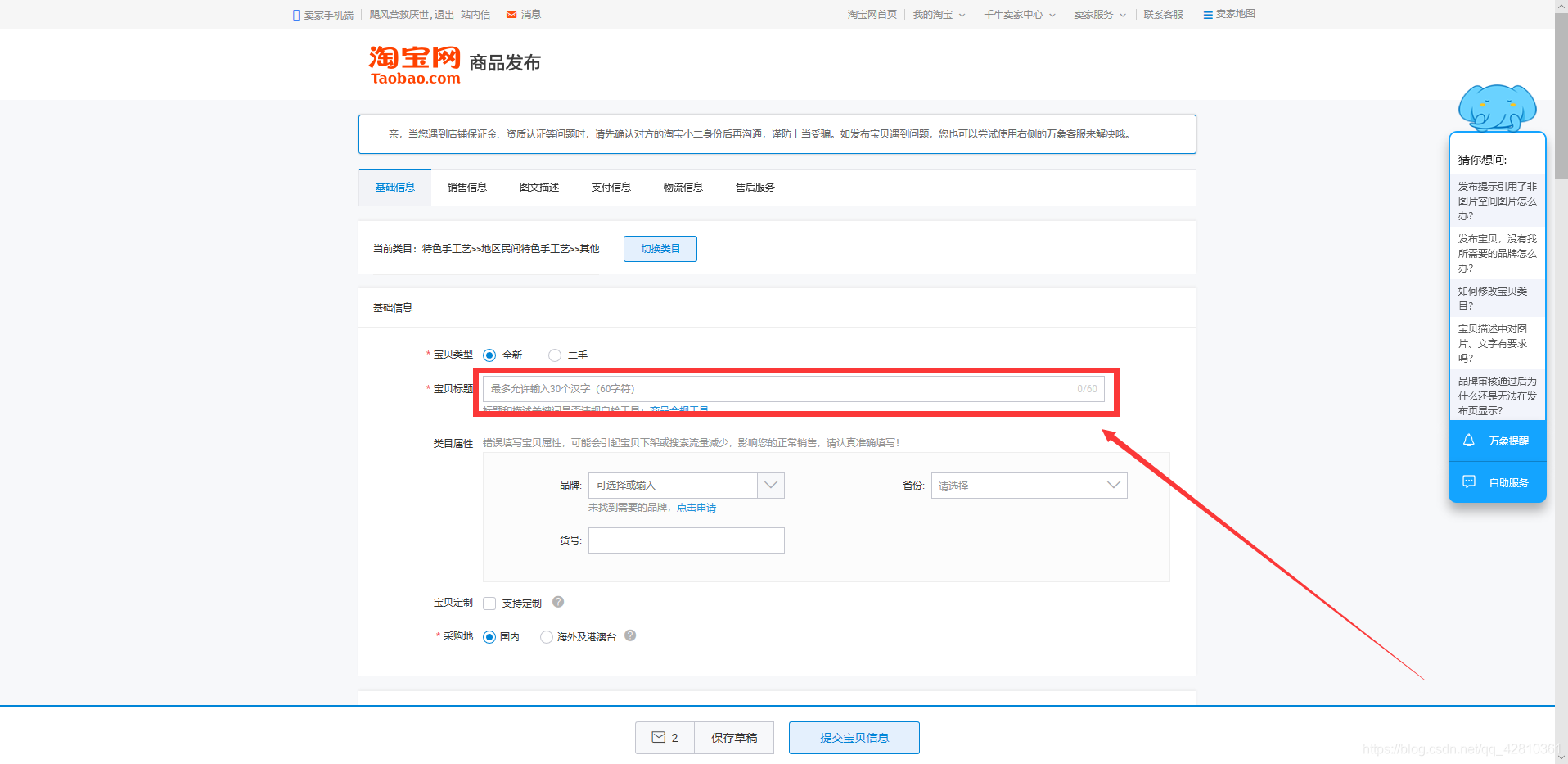Select the 二手 radio button
Image resolution: width=1568 pixels, height=764 pixels.
point(555,355)
